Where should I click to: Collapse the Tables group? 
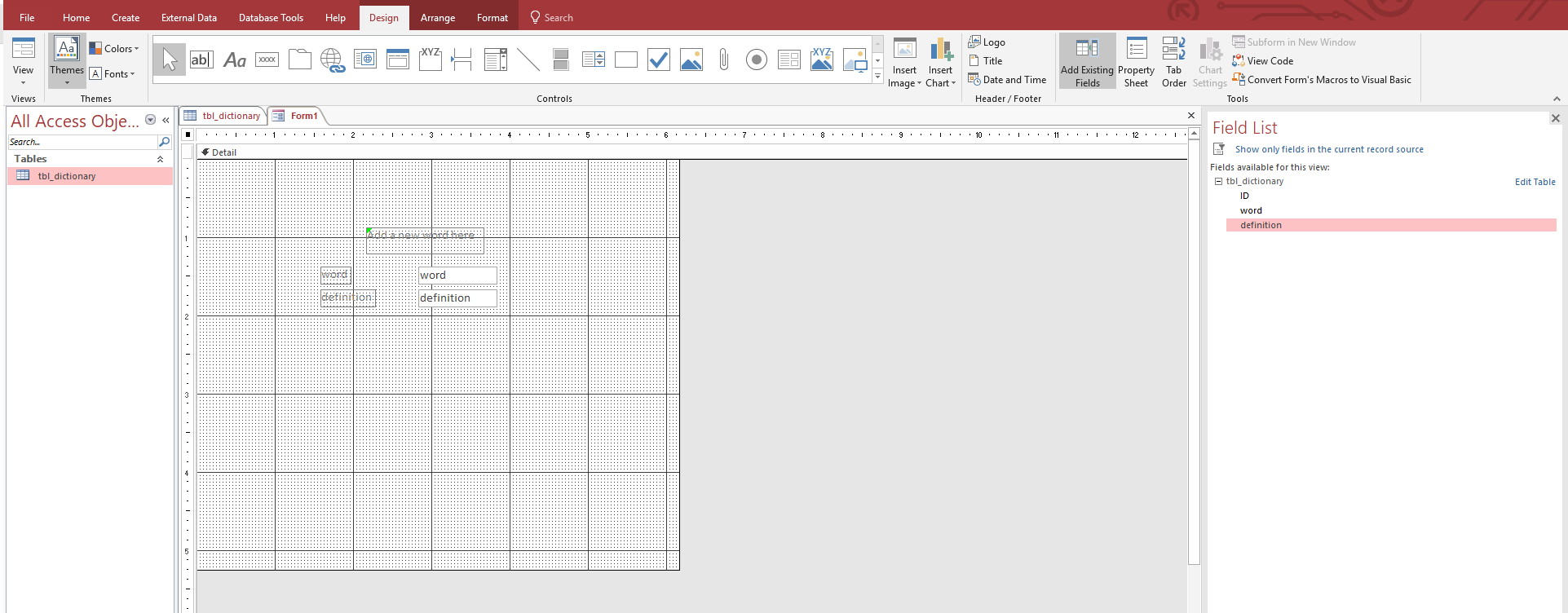tap(160, 159)
